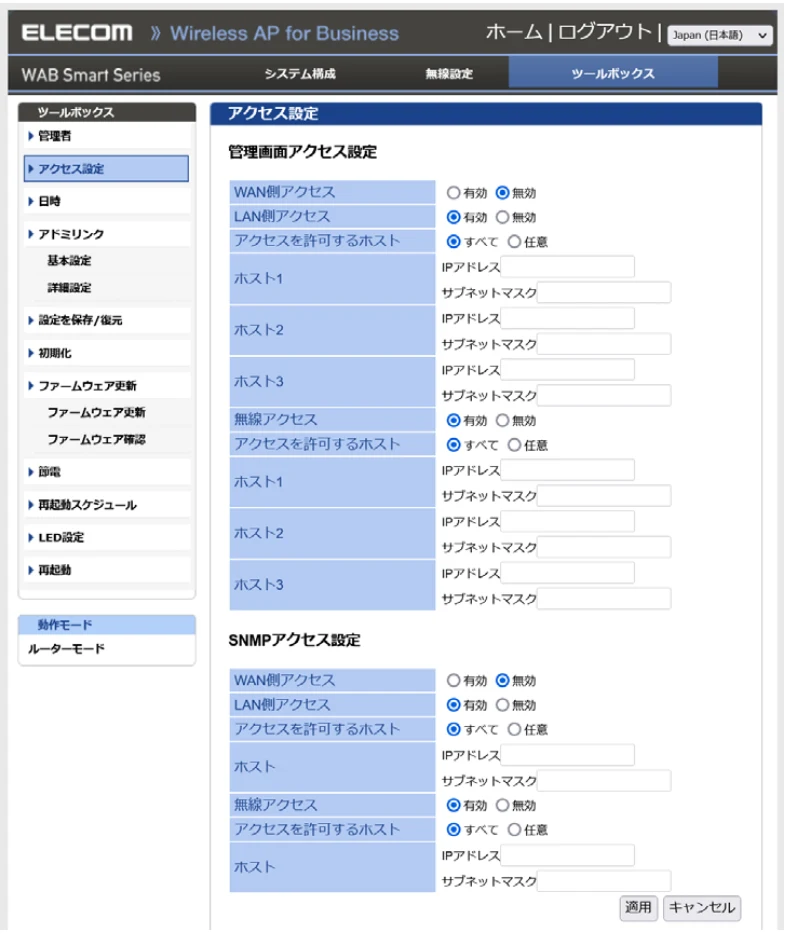Click LAN ホスト2 IPアドレス field
Screen dimensions: 785x934
(567, 318)
